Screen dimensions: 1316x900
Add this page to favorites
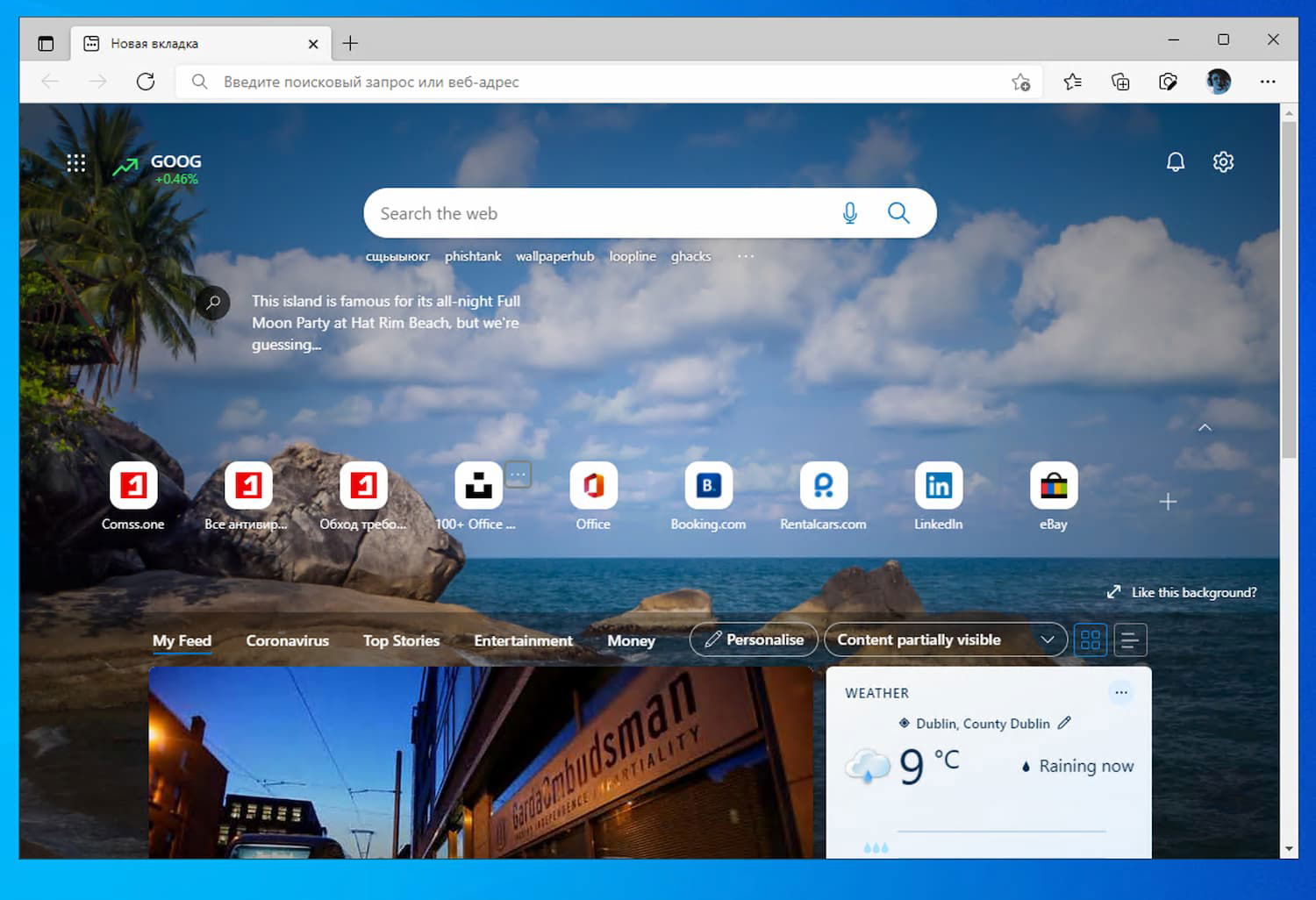coord(1020,82)
